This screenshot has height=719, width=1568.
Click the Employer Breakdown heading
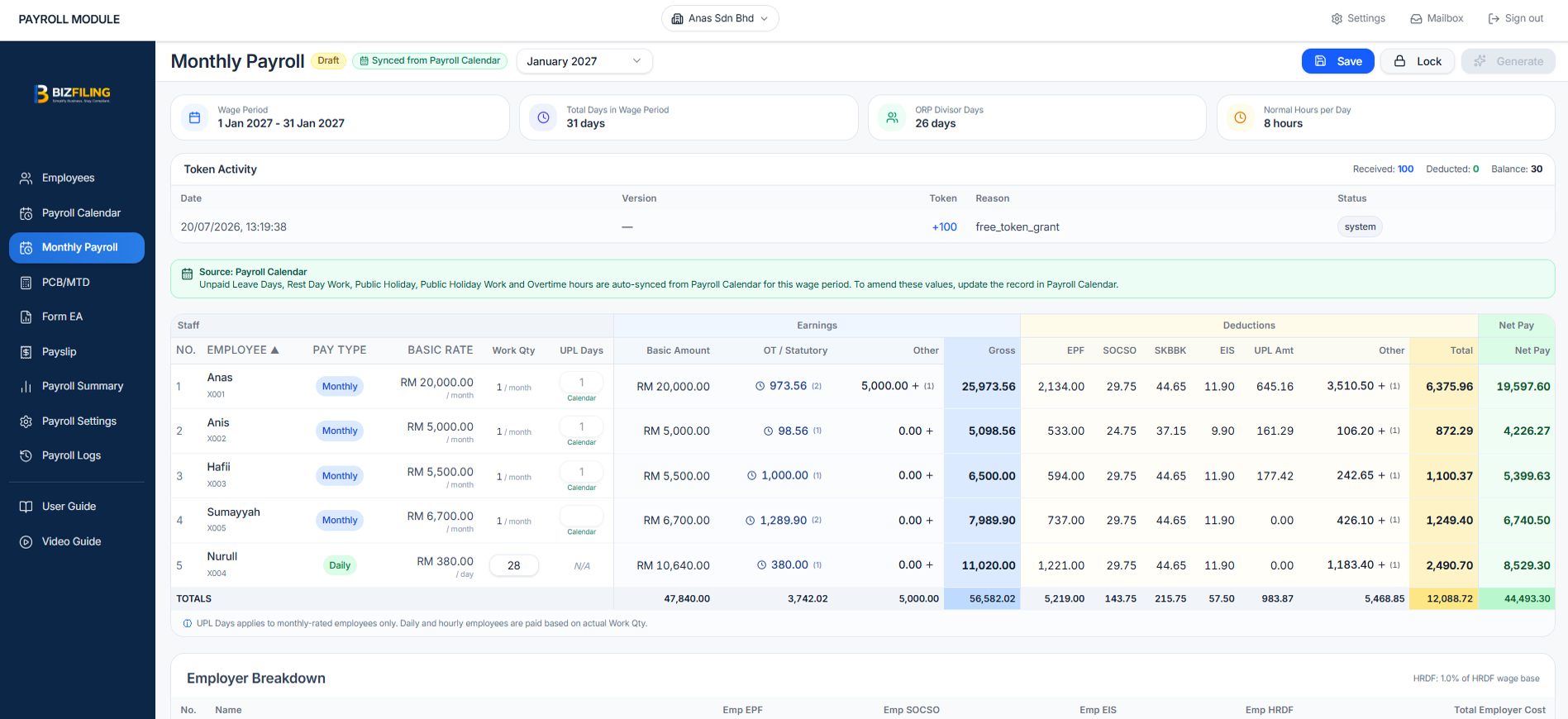(x=256, y=679)
